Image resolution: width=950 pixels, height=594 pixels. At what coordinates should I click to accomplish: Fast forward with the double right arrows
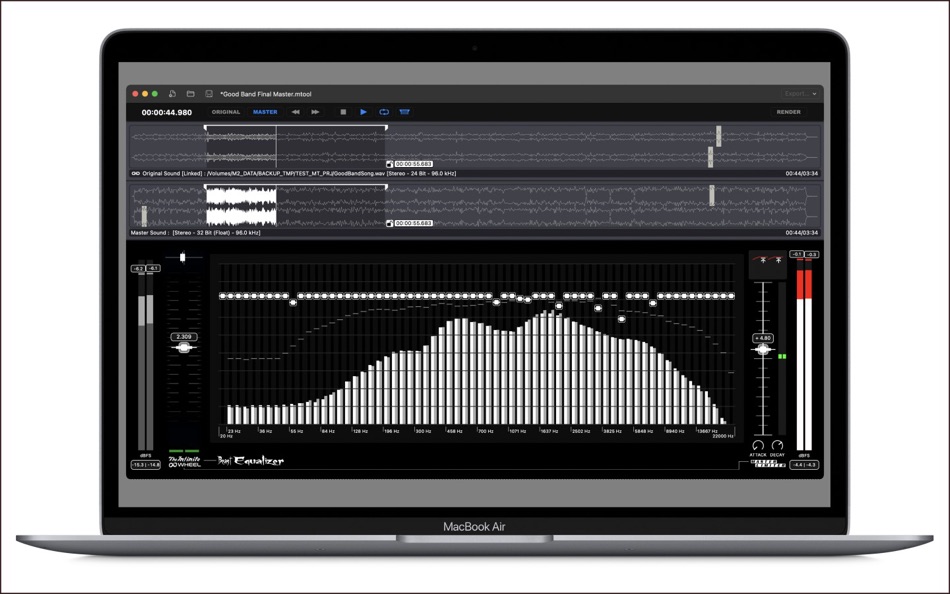(315, 112)
